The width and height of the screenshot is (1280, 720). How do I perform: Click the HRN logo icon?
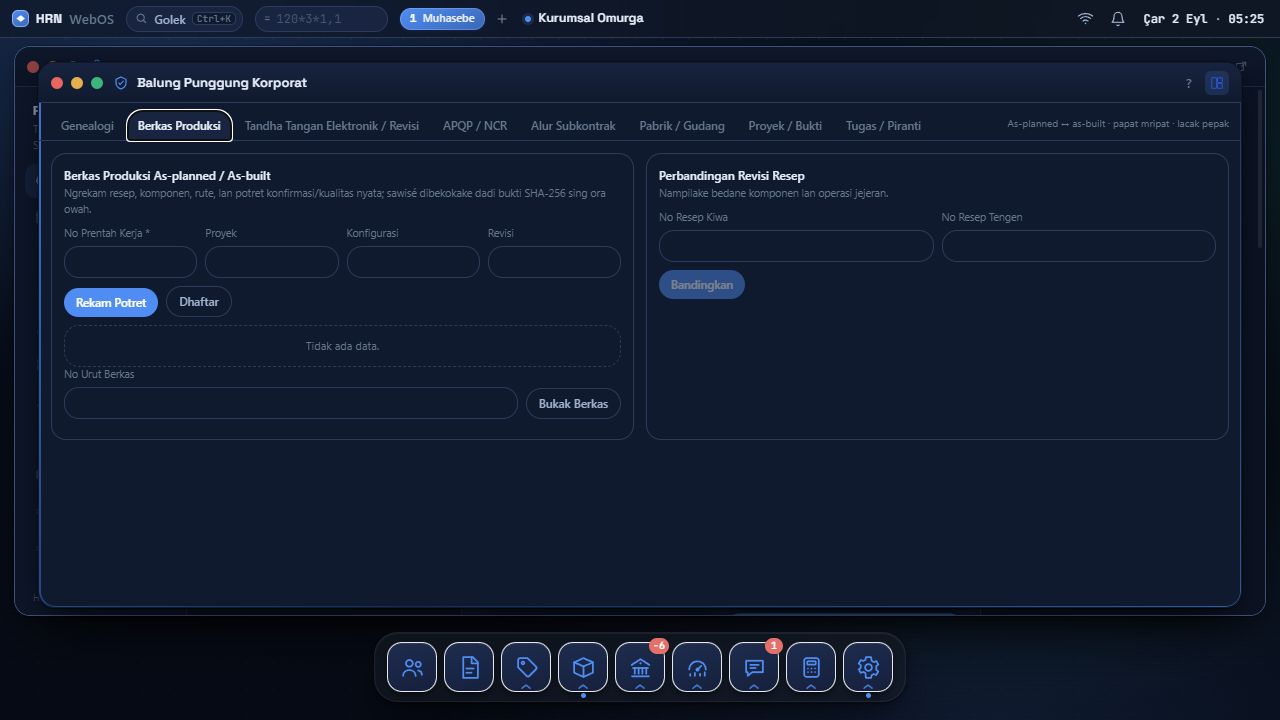(x=20, y=19)
